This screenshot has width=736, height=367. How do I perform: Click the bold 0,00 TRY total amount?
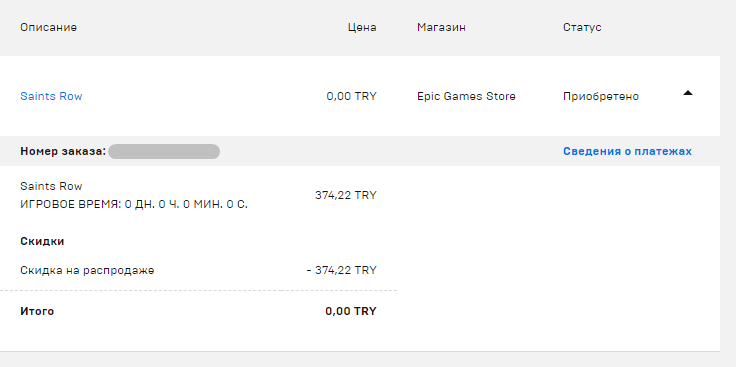(x=351, y=311)
